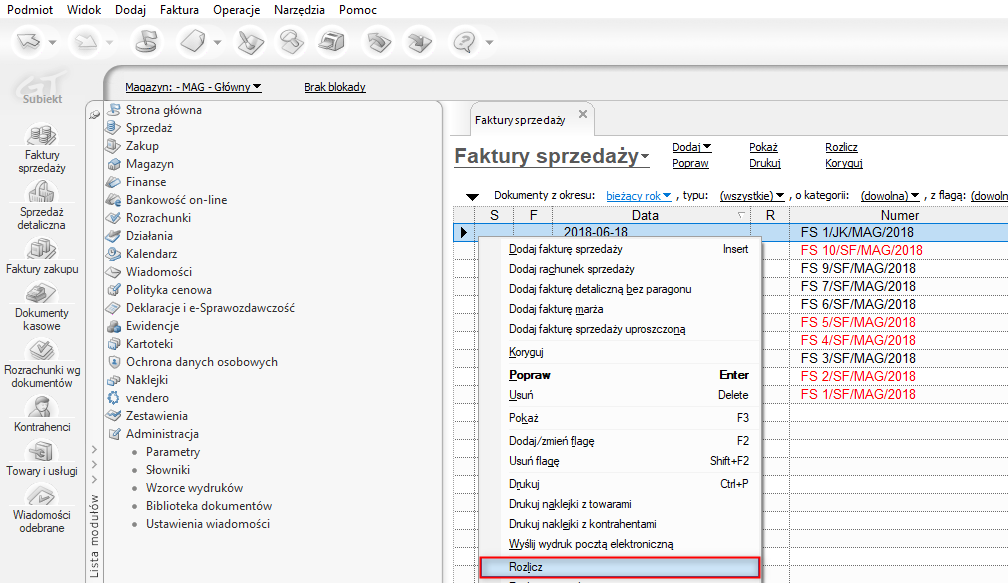
Task: Open Towary i usługi sidebar icon
Action: [x=41, y=451]
